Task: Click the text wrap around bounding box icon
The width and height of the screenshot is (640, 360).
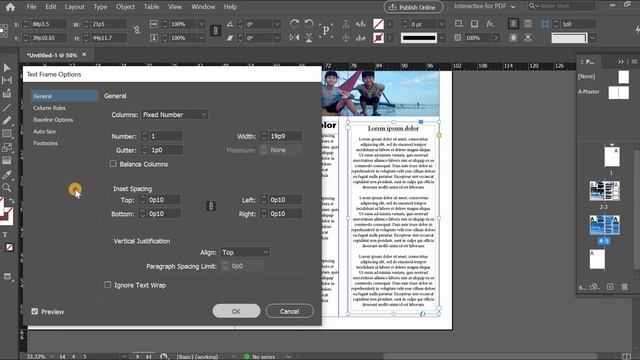Action: [528, 24]
